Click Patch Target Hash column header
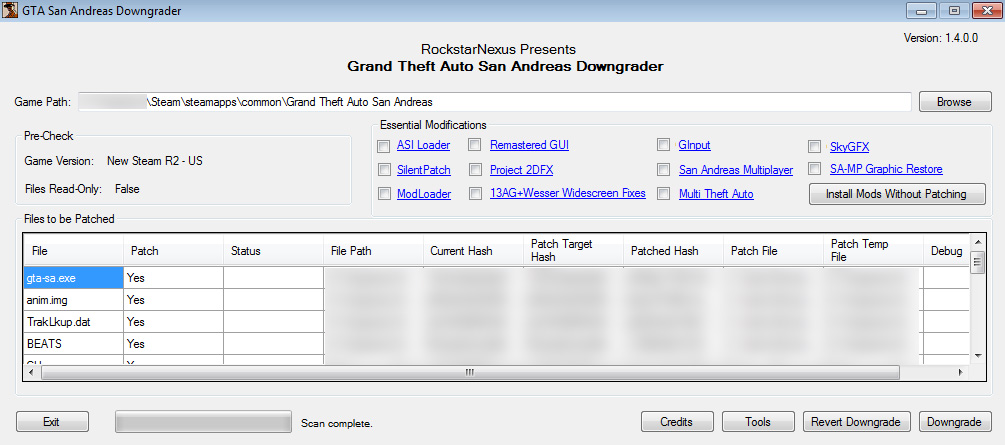This screenshot has height=445, width=1005. [573, 251]
